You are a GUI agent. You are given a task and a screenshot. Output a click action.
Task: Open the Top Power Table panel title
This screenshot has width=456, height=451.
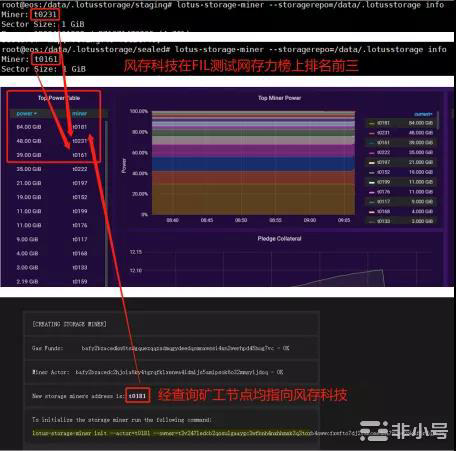pyautogui.click(x=59, y=98)
